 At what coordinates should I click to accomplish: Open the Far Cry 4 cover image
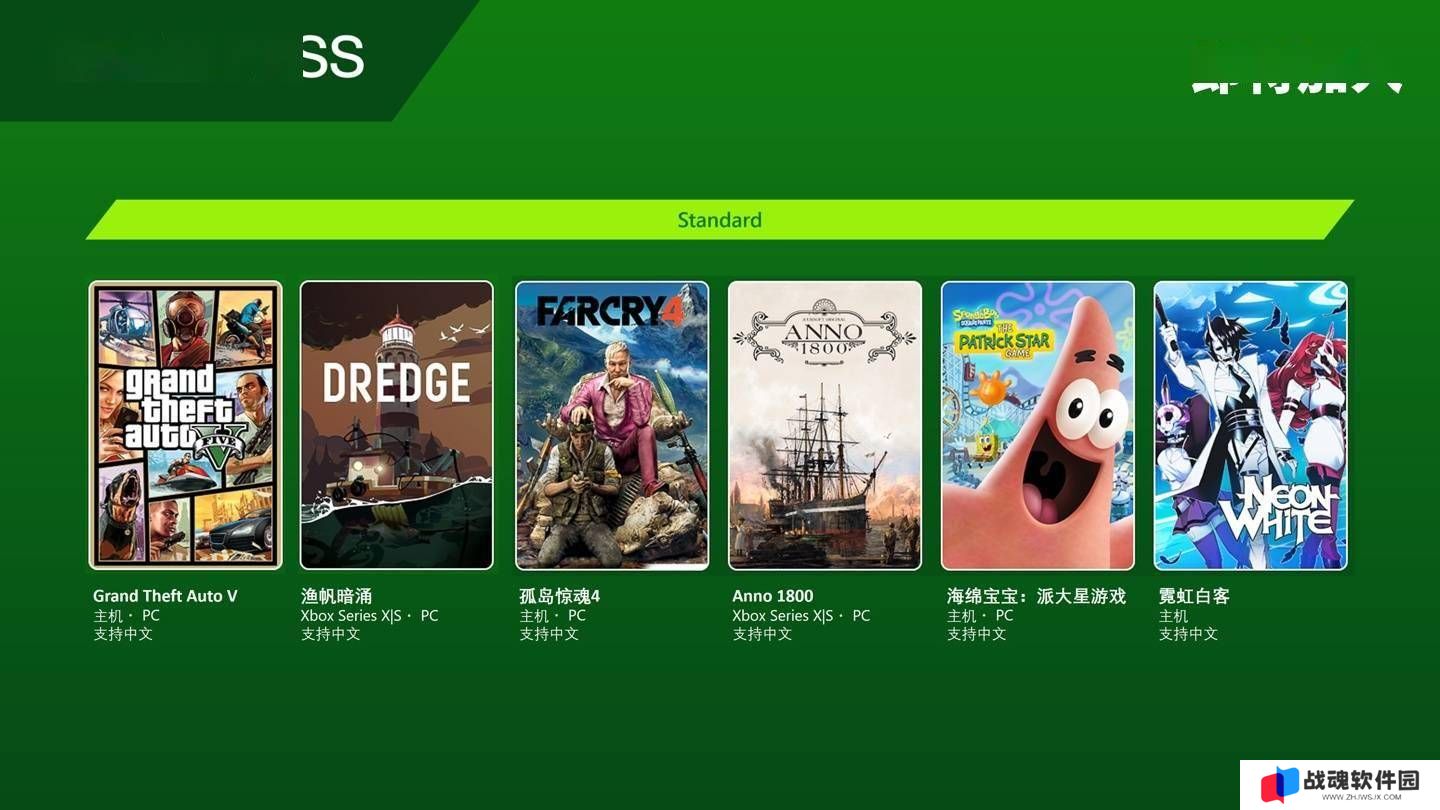click(612, 425)
